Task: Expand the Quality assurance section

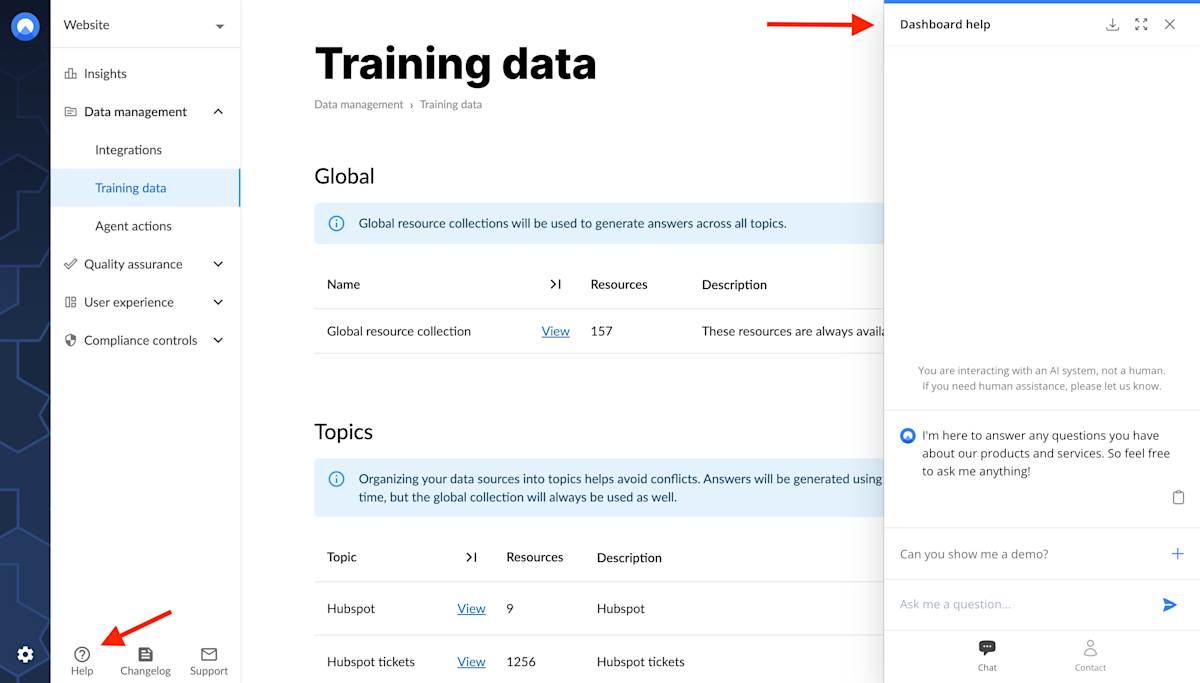Action: pos(218,264)
